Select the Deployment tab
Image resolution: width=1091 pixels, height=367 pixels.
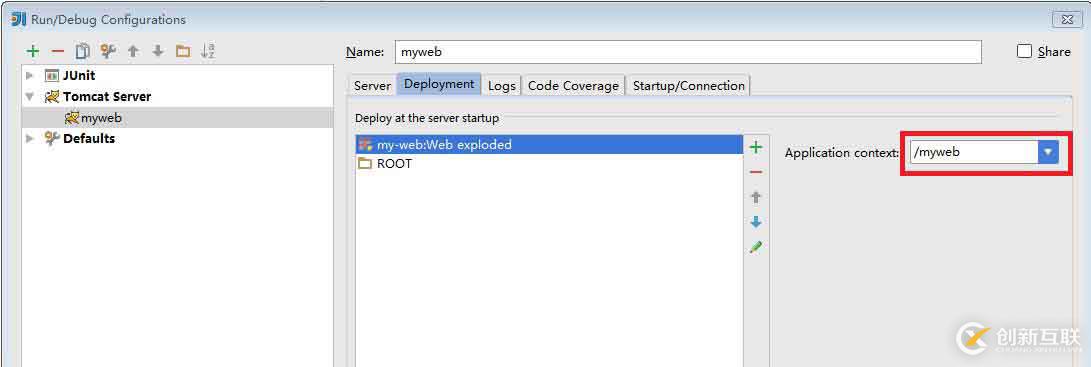tap(439, 84)
